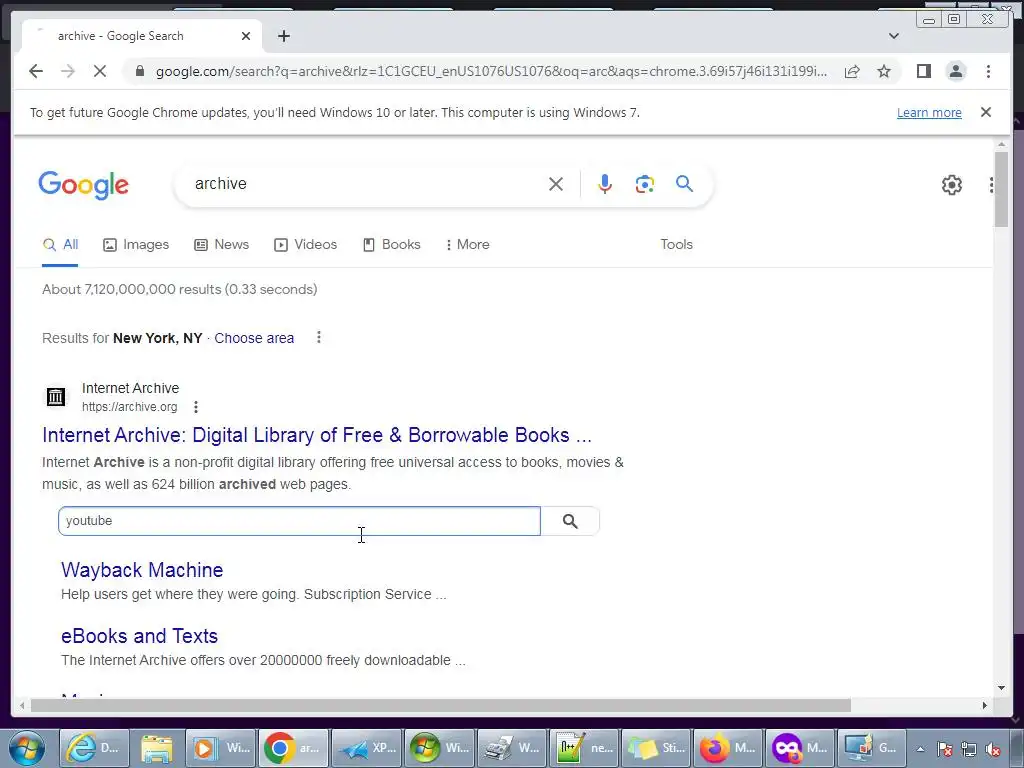
Task: Focus the Google search box
Action: click(x=366, y=184)
